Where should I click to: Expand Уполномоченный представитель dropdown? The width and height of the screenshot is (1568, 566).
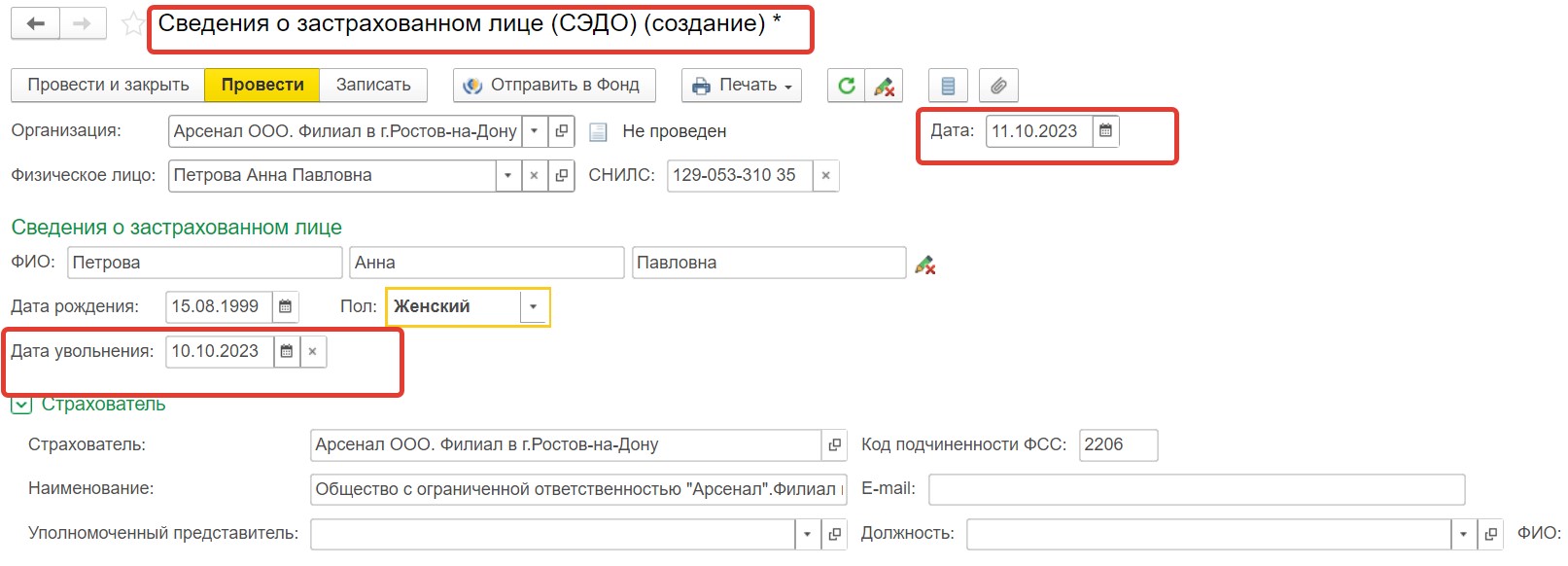(x=807, y=534)
